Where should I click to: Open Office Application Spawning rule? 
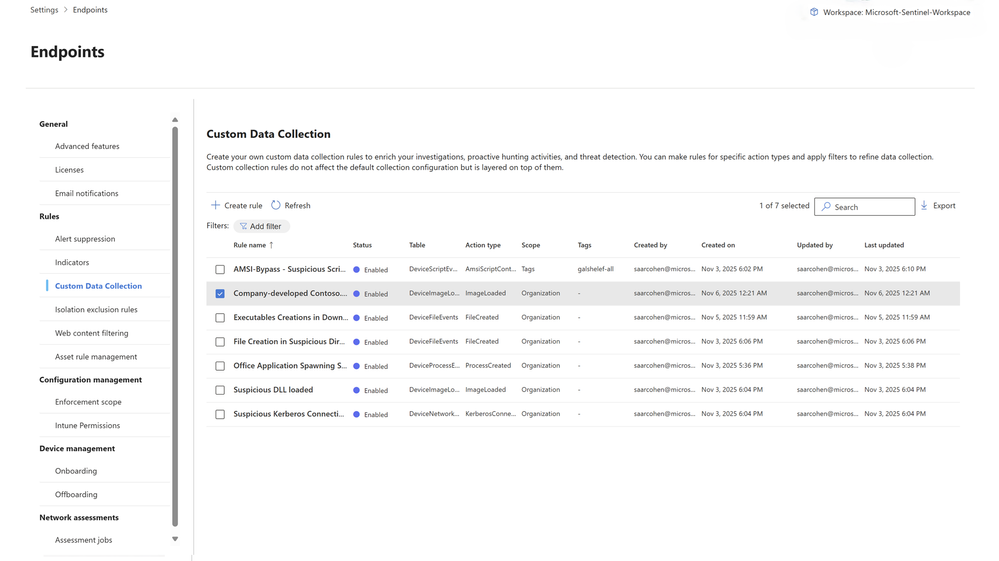291,366
